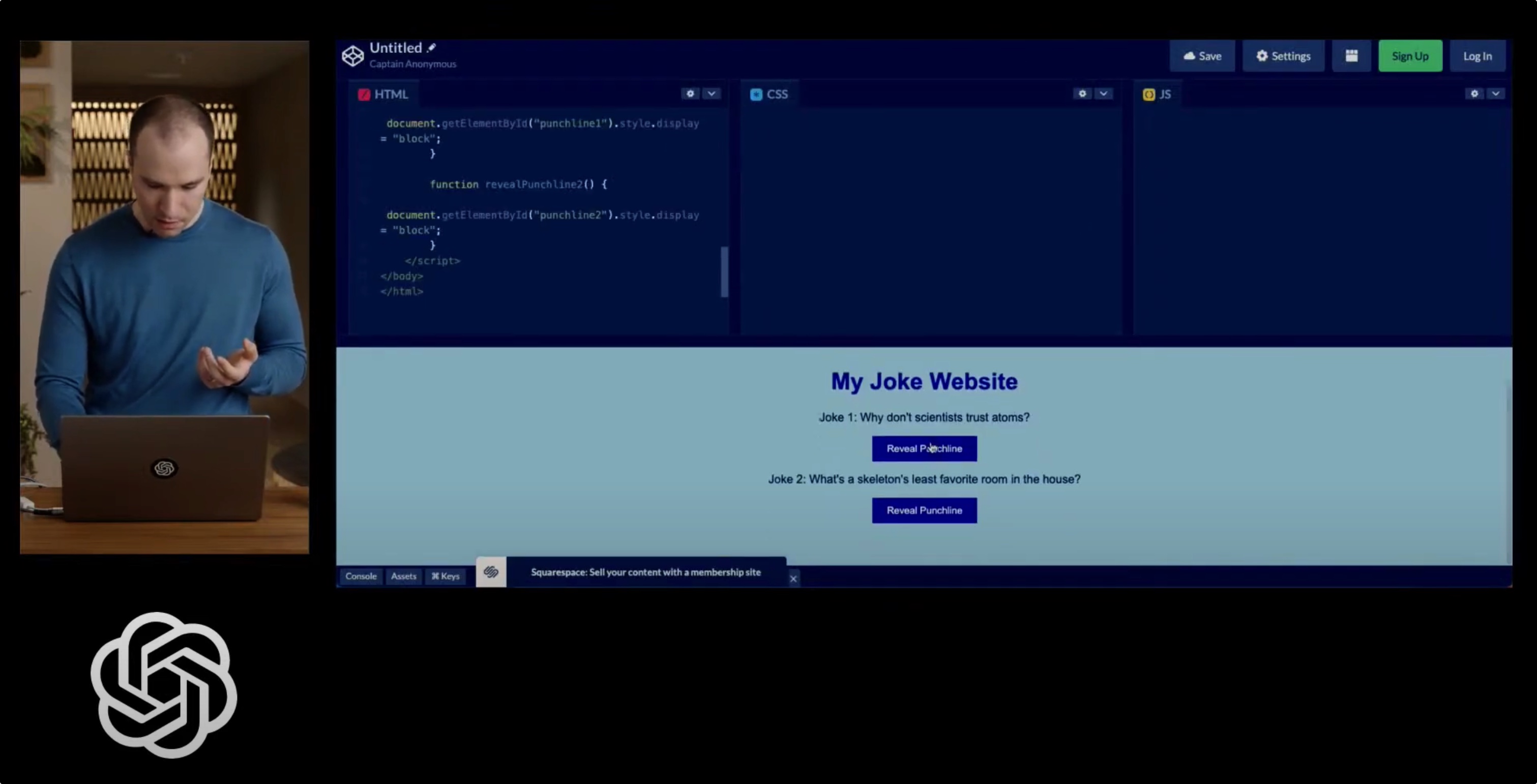Open the pen Settings button
Screen dimensions: 1537x784
click(x=1283, y=56)
